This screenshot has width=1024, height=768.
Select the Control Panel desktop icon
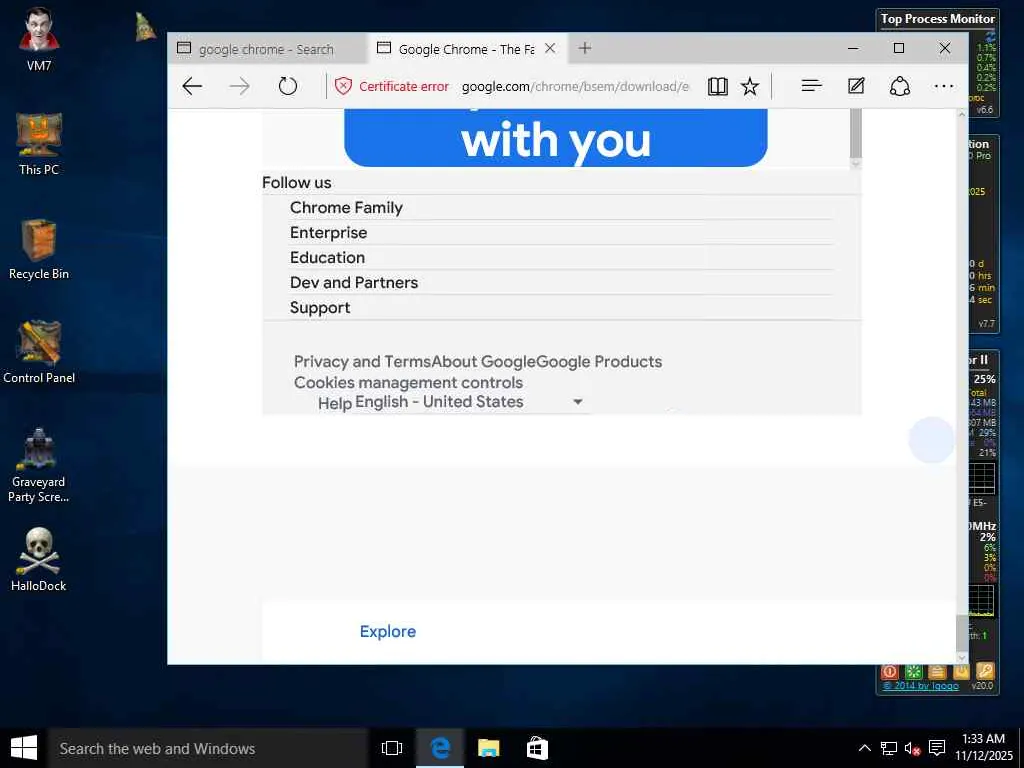point(39,352)
